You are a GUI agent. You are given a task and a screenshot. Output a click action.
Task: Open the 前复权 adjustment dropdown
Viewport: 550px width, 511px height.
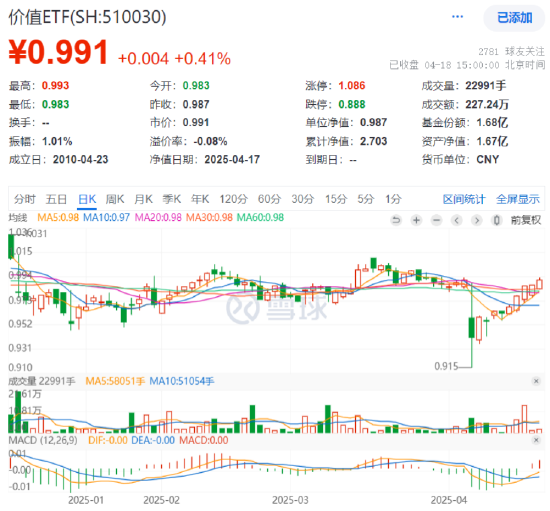[x=526, y=220]
